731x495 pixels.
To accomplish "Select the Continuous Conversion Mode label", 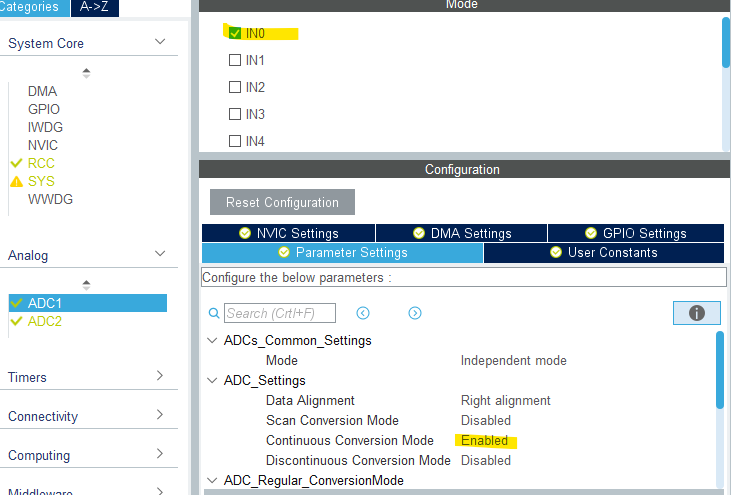I will point(350,441).
